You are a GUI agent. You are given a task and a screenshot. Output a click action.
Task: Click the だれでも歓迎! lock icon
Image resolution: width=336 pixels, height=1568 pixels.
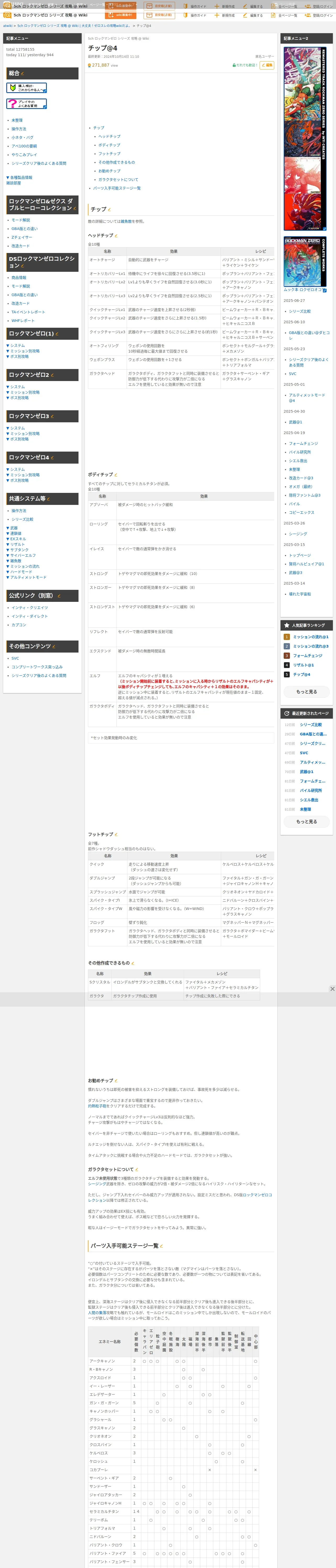click(234, 65)
